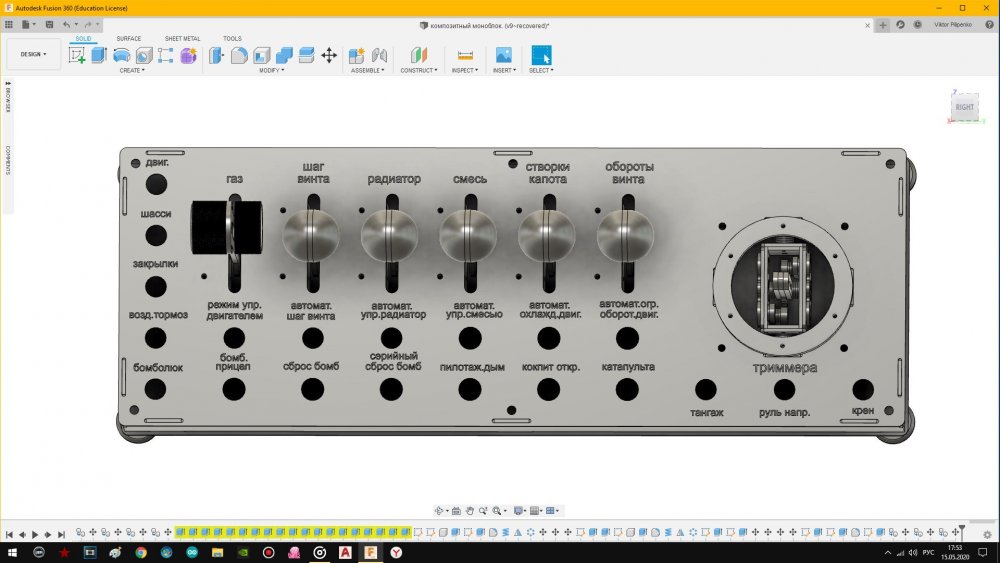This screenshot has width=1000, height=563.
Task: Open Google Chrome from taskbar
Action: (141, 552)
